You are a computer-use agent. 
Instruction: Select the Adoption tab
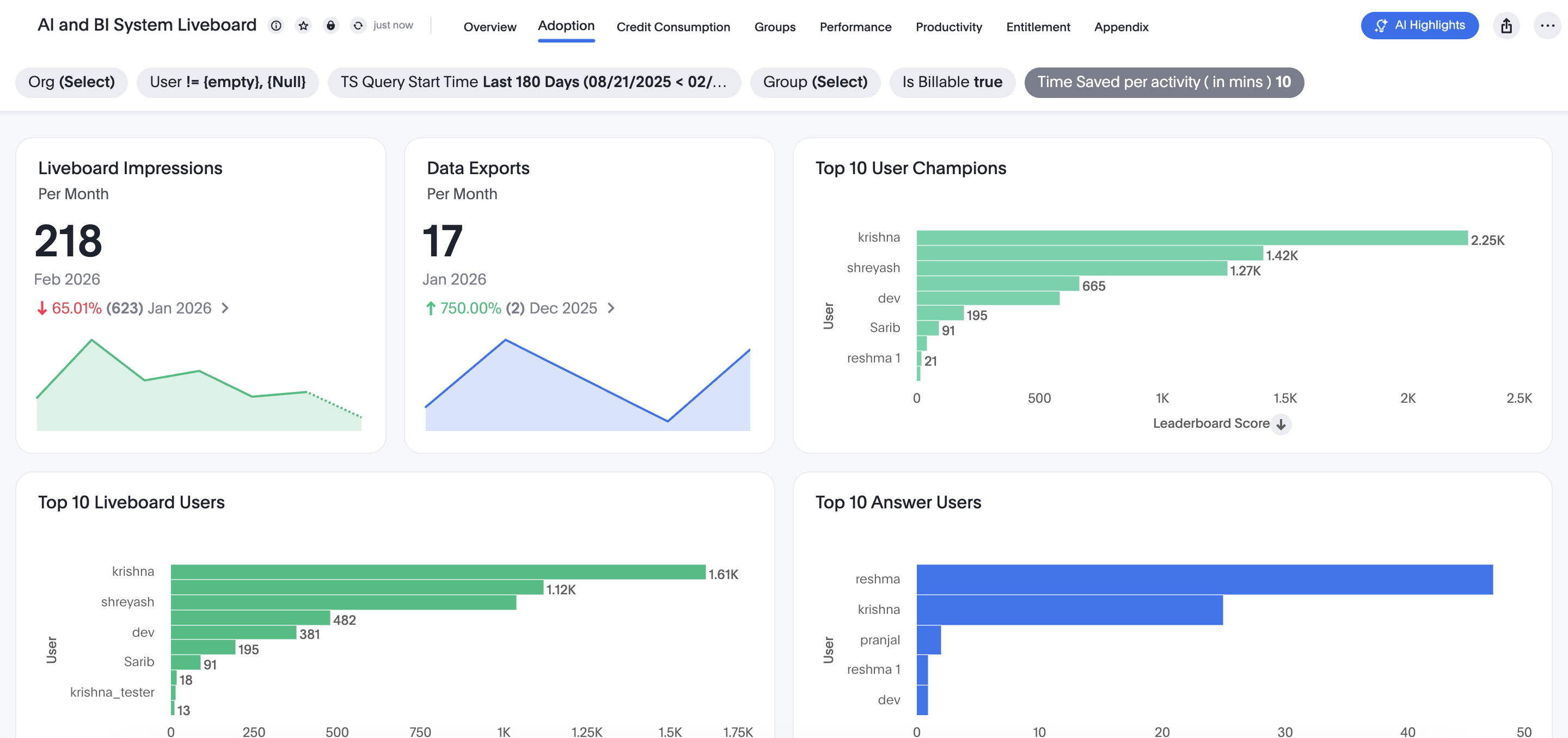(566, 26)
